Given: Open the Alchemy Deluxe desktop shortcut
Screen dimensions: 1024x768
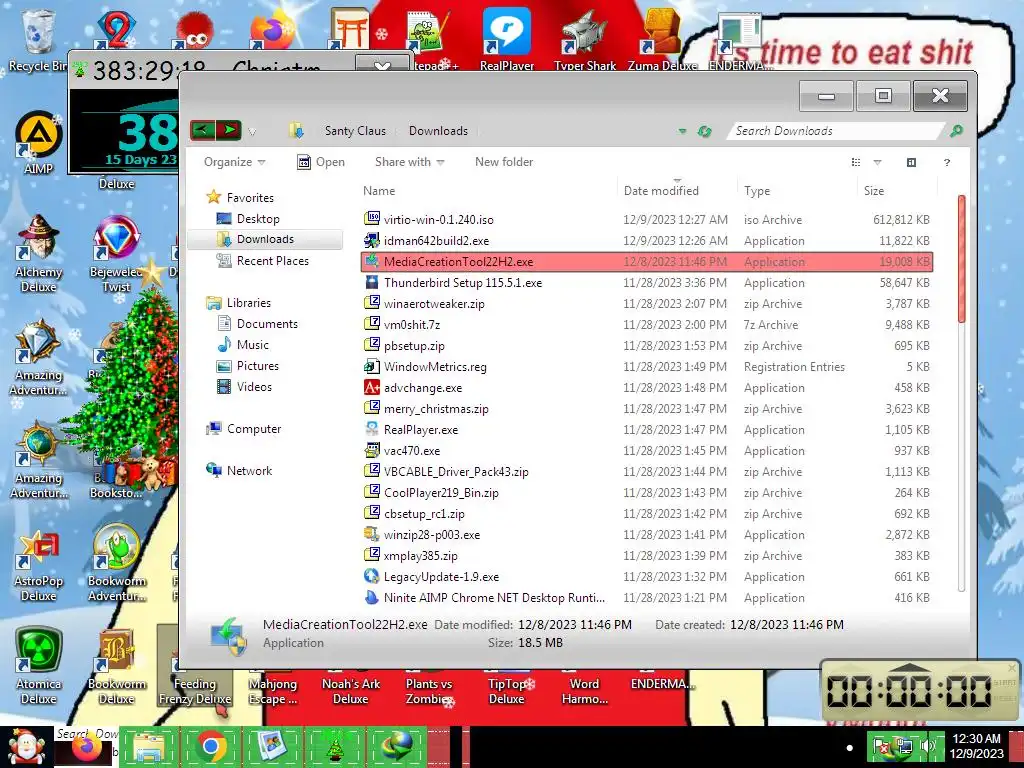Looking at the screenshot, I should [39, 253].
